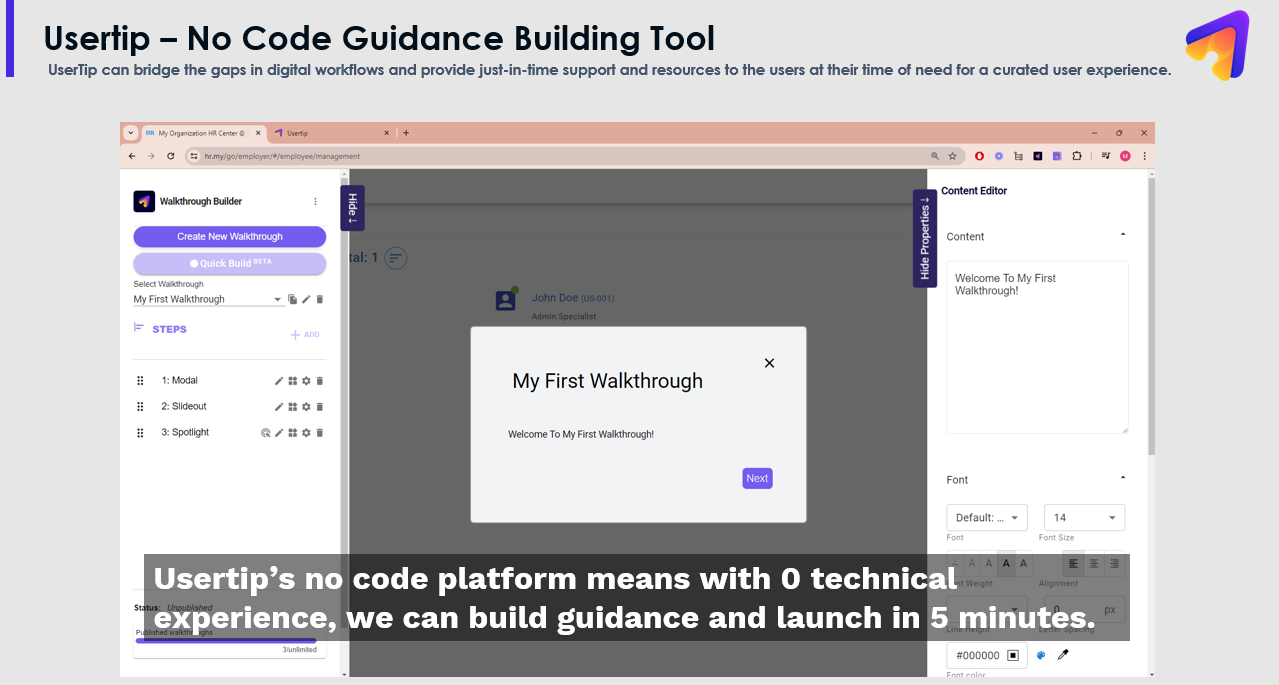Open John Doe employee name link
The height and width of the screenshot is (685, 1279).
555,298
